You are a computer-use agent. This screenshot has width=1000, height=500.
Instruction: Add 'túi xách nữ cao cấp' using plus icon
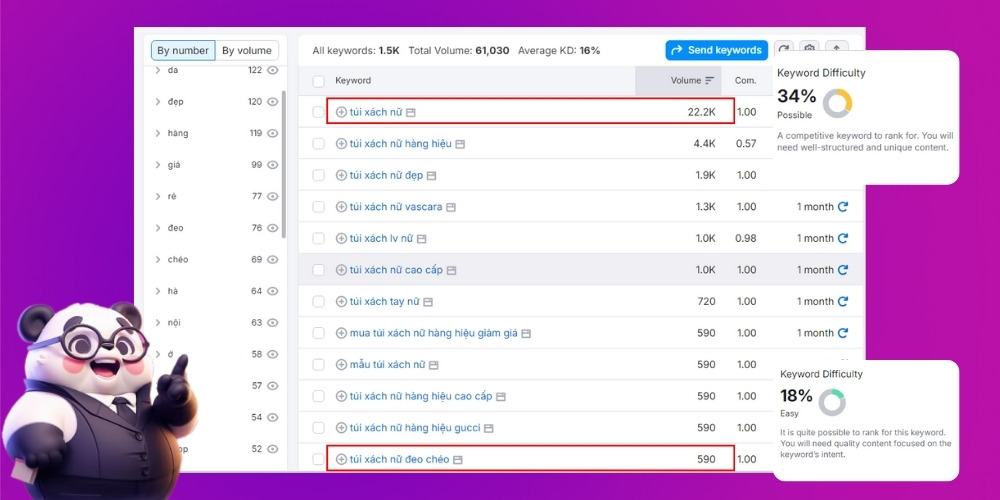(341, 270)
